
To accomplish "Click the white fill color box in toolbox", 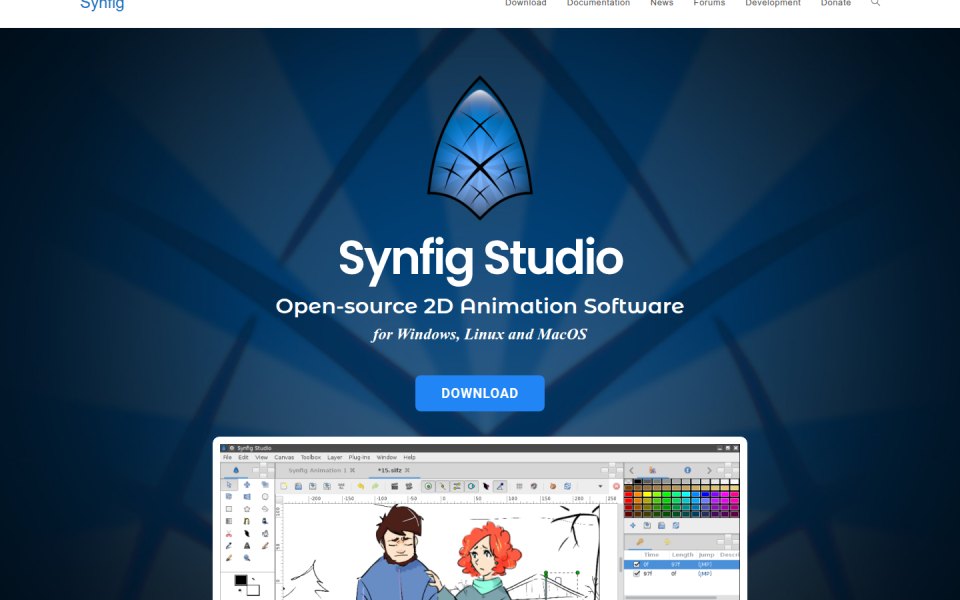I will (x=253, y=590).
